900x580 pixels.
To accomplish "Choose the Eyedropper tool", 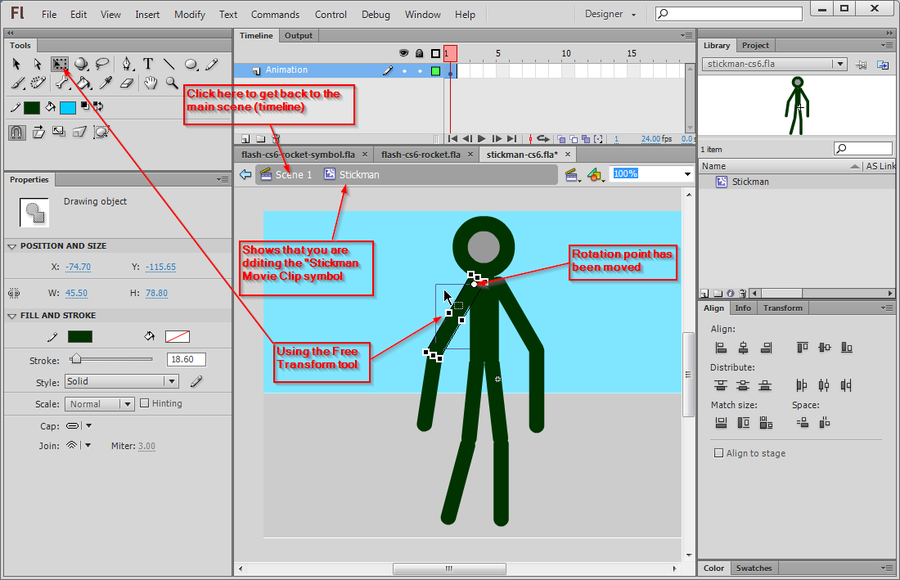I will pyautogui.click(x=105, y=83).
